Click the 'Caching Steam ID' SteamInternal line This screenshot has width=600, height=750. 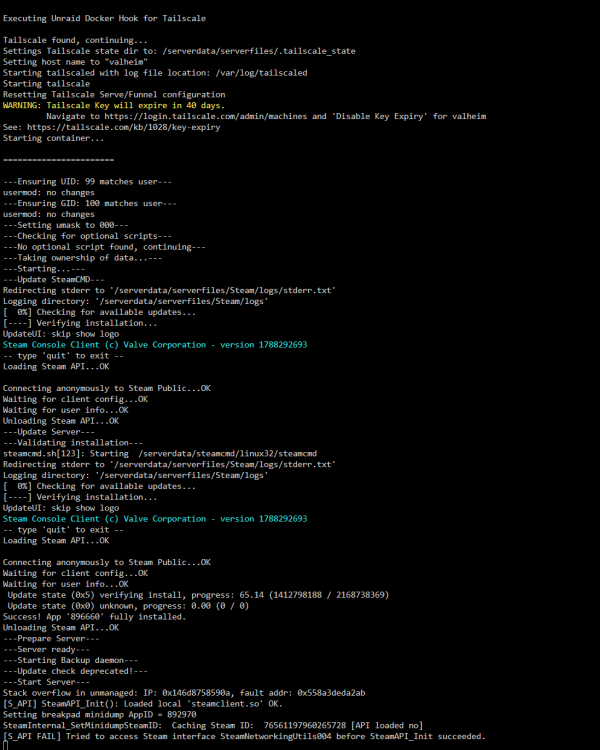[x=213, y=726]
